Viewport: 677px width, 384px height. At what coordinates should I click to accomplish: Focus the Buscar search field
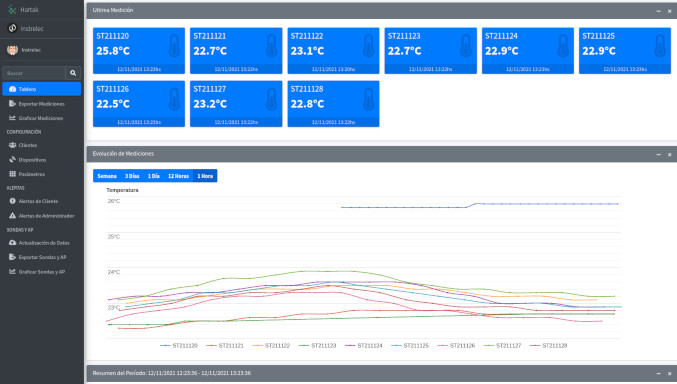(x=34, y=73)
